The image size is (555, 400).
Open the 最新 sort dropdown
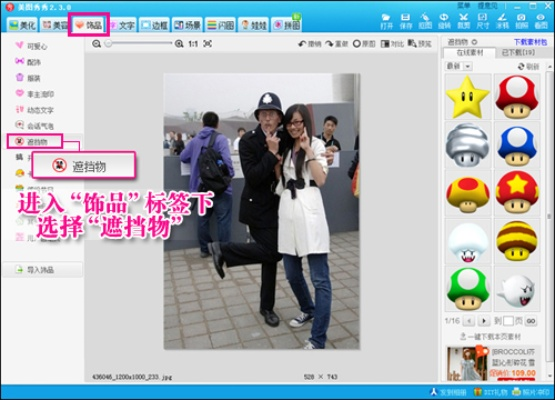coord(458,66)
